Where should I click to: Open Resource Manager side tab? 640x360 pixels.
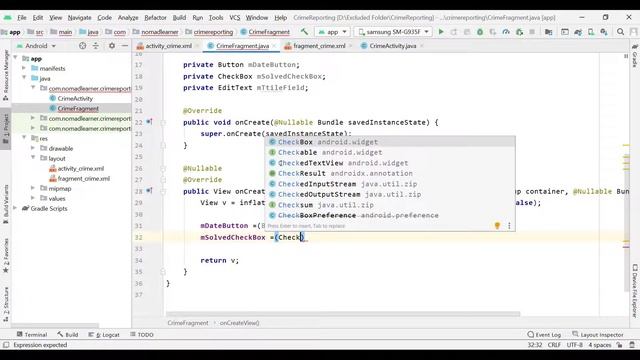pos(6,75)
